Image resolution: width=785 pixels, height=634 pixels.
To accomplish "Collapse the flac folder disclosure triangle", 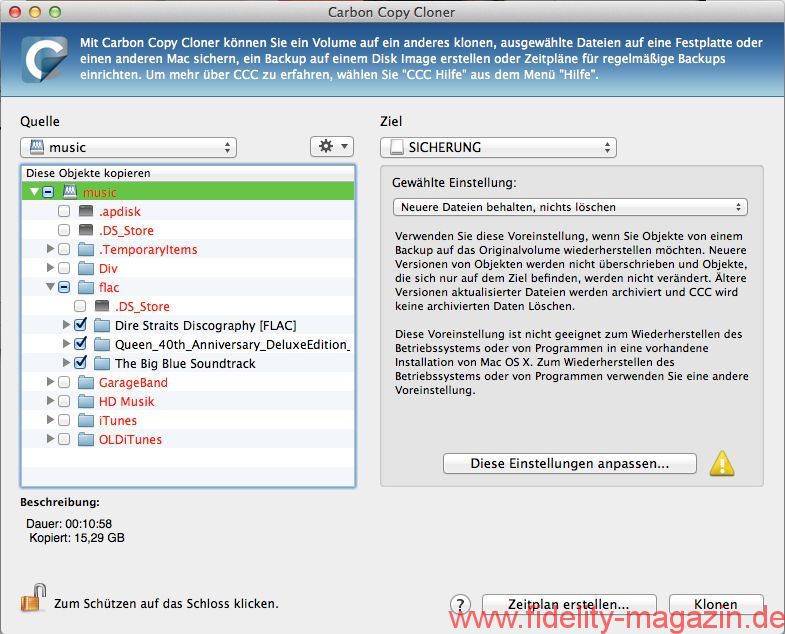I will 50,288.
